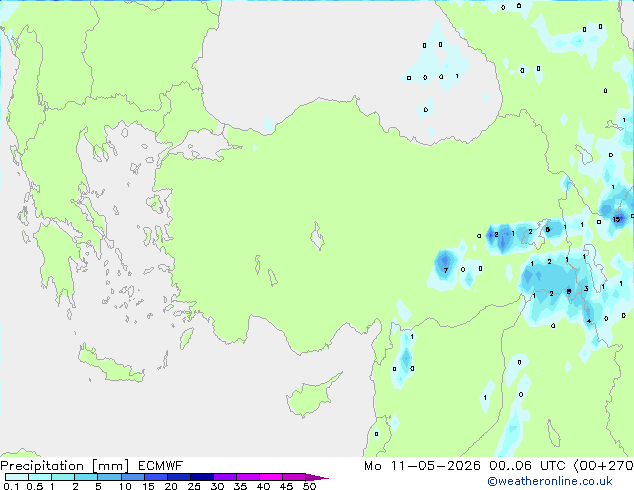Click the island of Cyprus on map
This screenshot has width=634, height=490.
(311, 397)
